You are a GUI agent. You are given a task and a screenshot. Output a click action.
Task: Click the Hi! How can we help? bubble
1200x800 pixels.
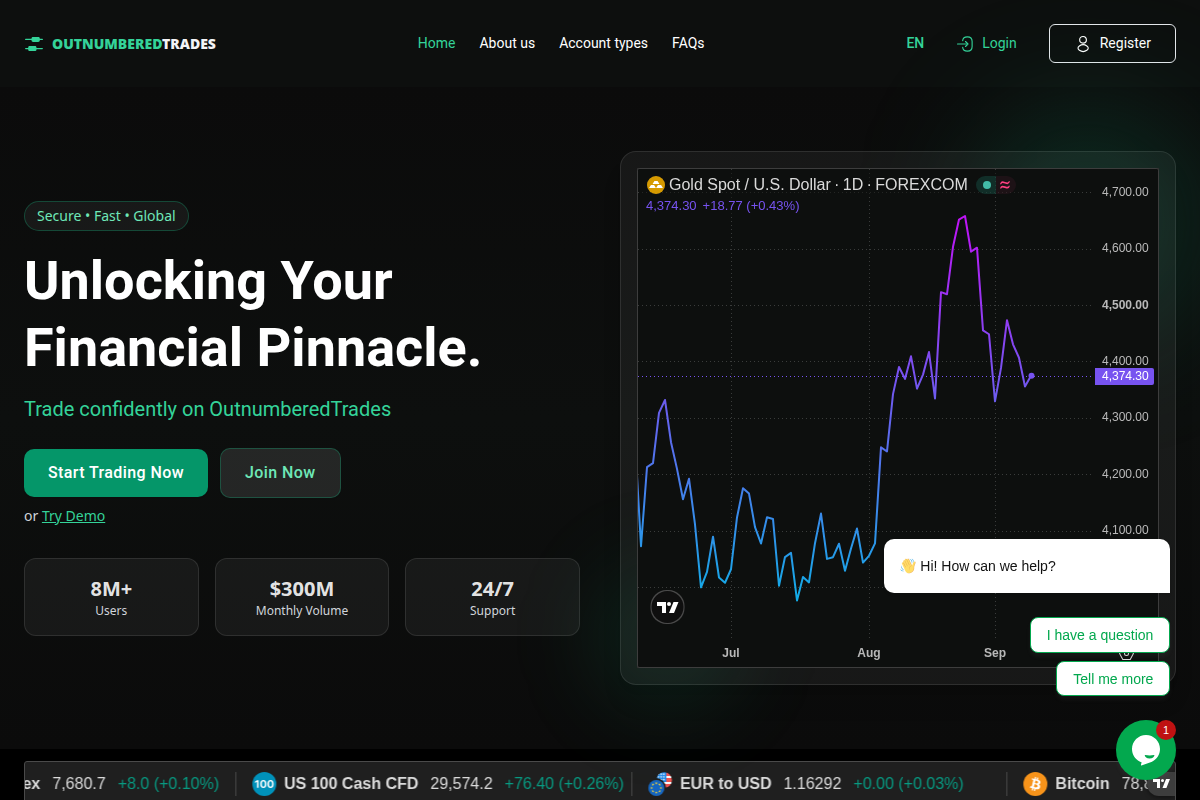pos(1027,566)
